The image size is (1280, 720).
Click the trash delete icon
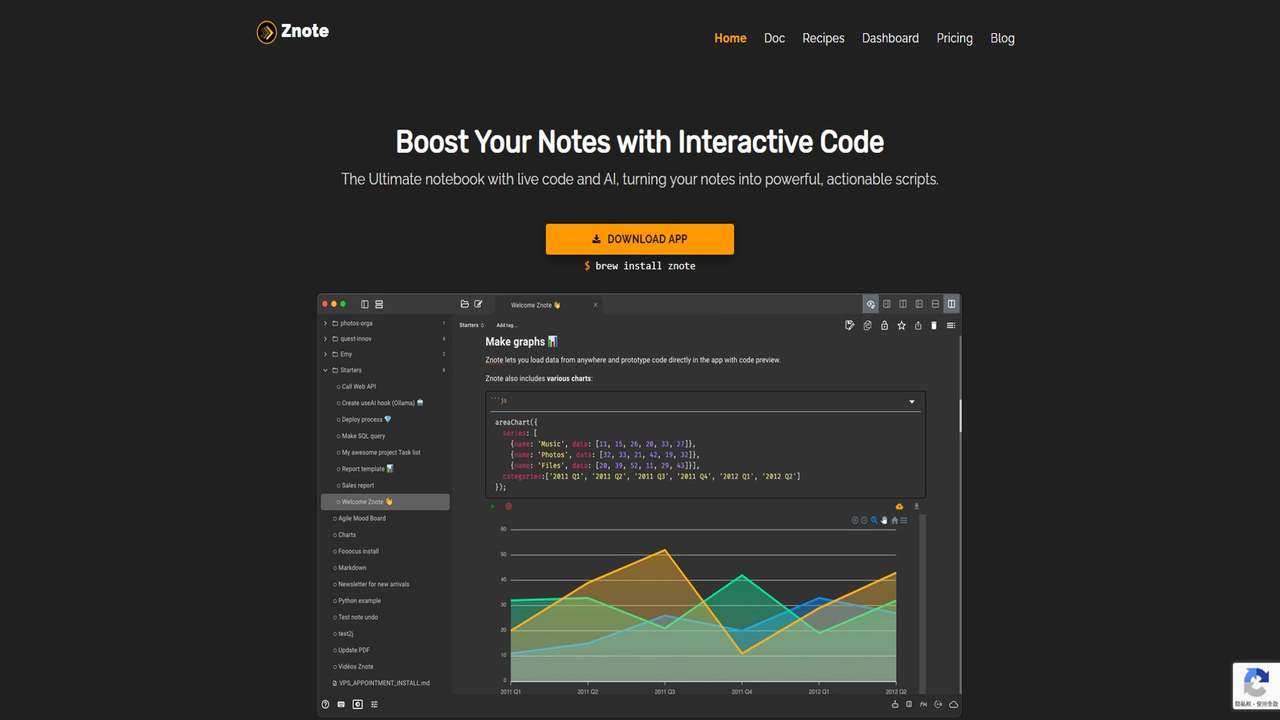pyautogui.click(x=934, y=325)
